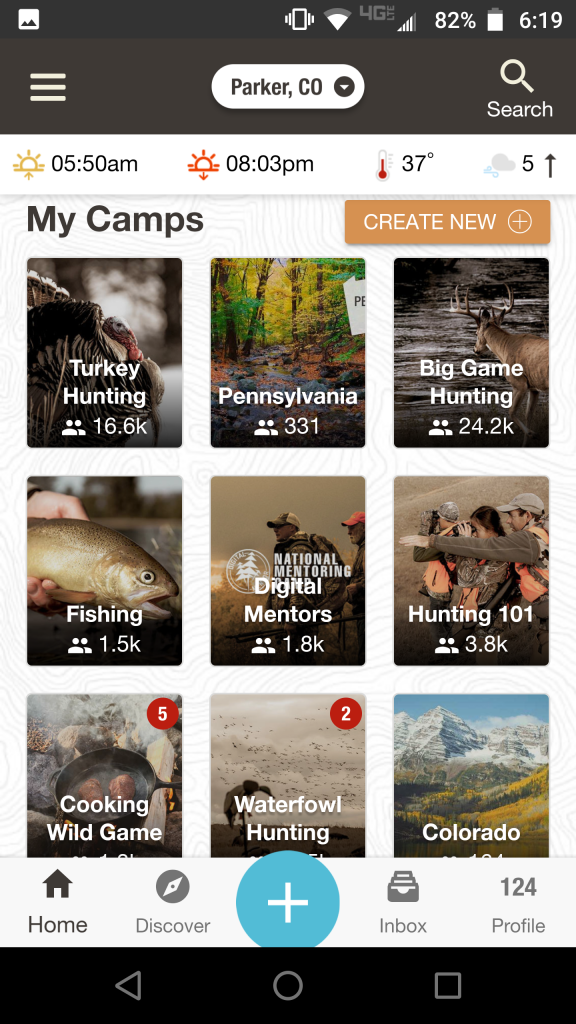576x1024 pixels.
Task: Tap the thermometer temperature icon
Action: point(384,165)
